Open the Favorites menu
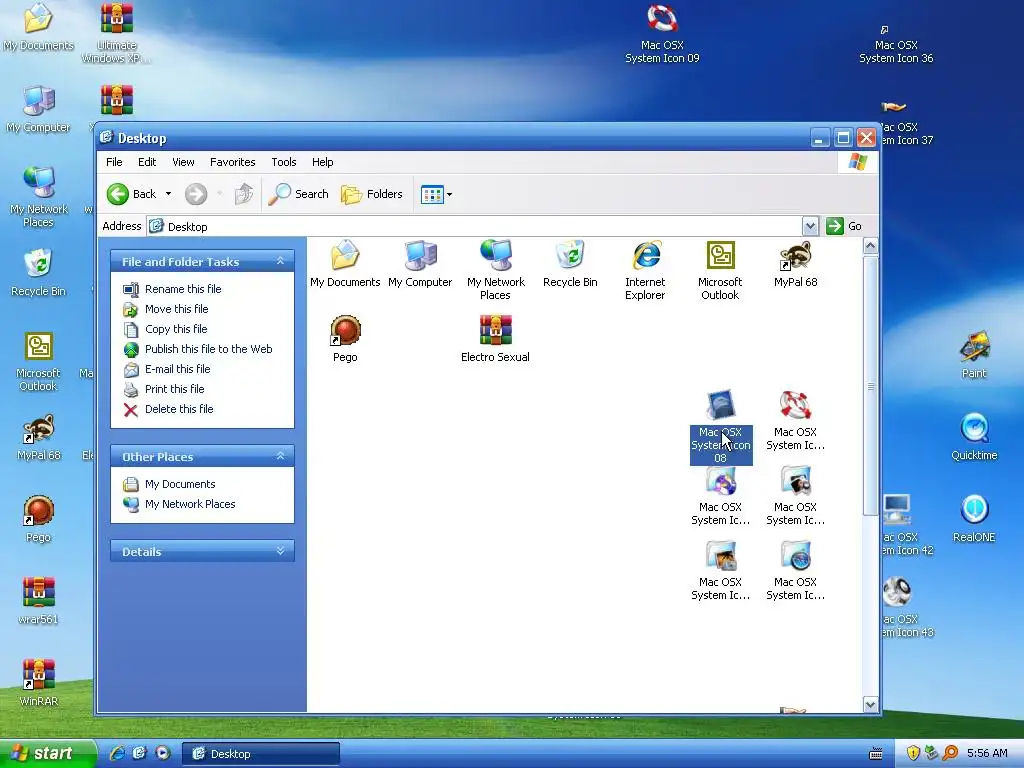Screen dimensions: 1024x768 (232, 162)
